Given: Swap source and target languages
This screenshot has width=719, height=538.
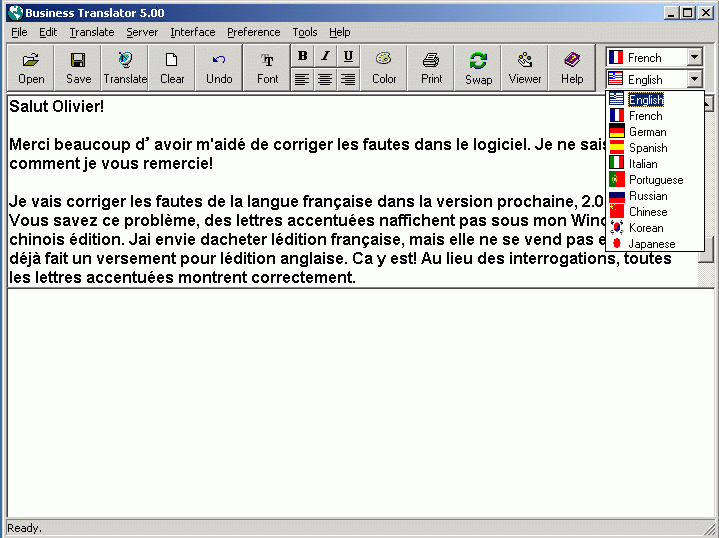Looking at the screenshot, I should click(x=478, y=68).
